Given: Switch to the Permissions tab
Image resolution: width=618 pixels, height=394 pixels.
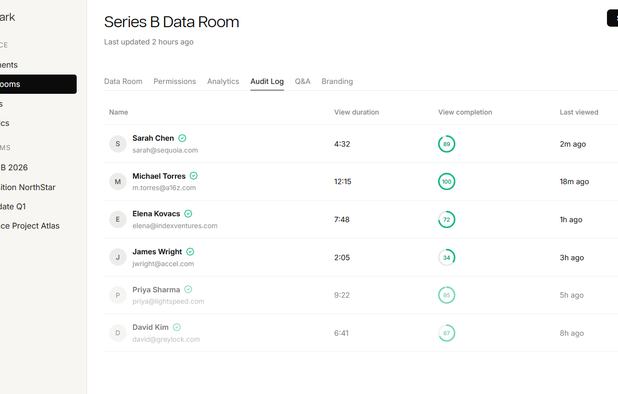Looking at the screenshot, I should (175, 81).
